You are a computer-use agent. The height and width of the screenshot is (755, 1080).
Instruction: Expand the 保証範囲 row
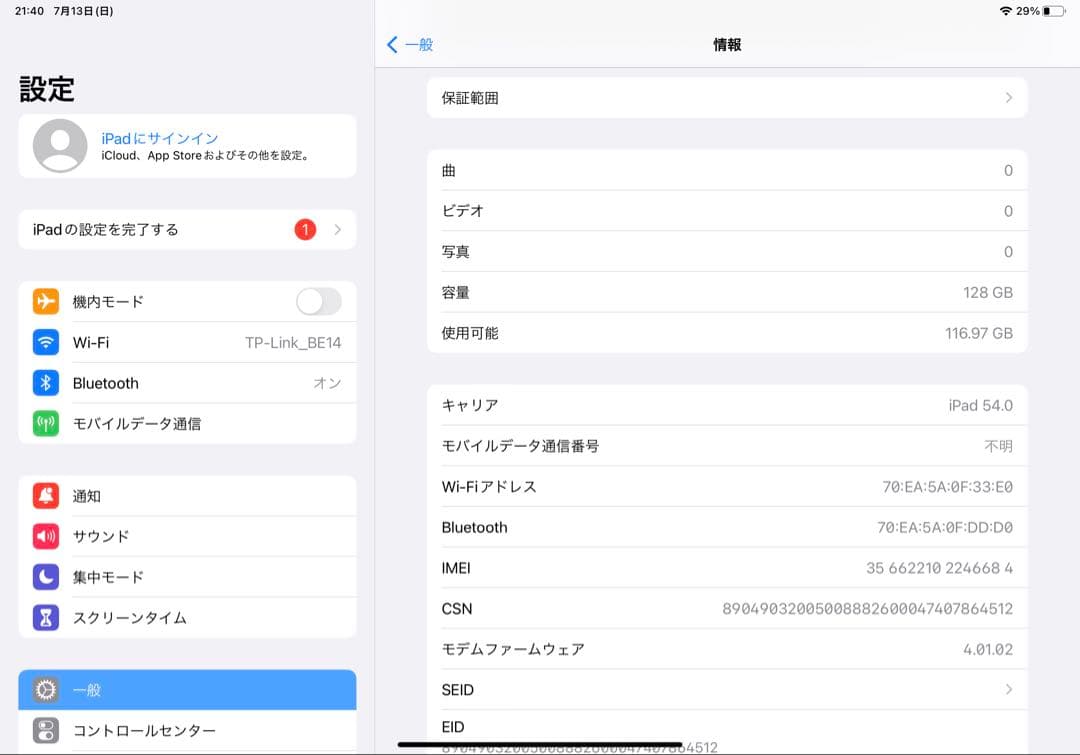pos(726,97)
